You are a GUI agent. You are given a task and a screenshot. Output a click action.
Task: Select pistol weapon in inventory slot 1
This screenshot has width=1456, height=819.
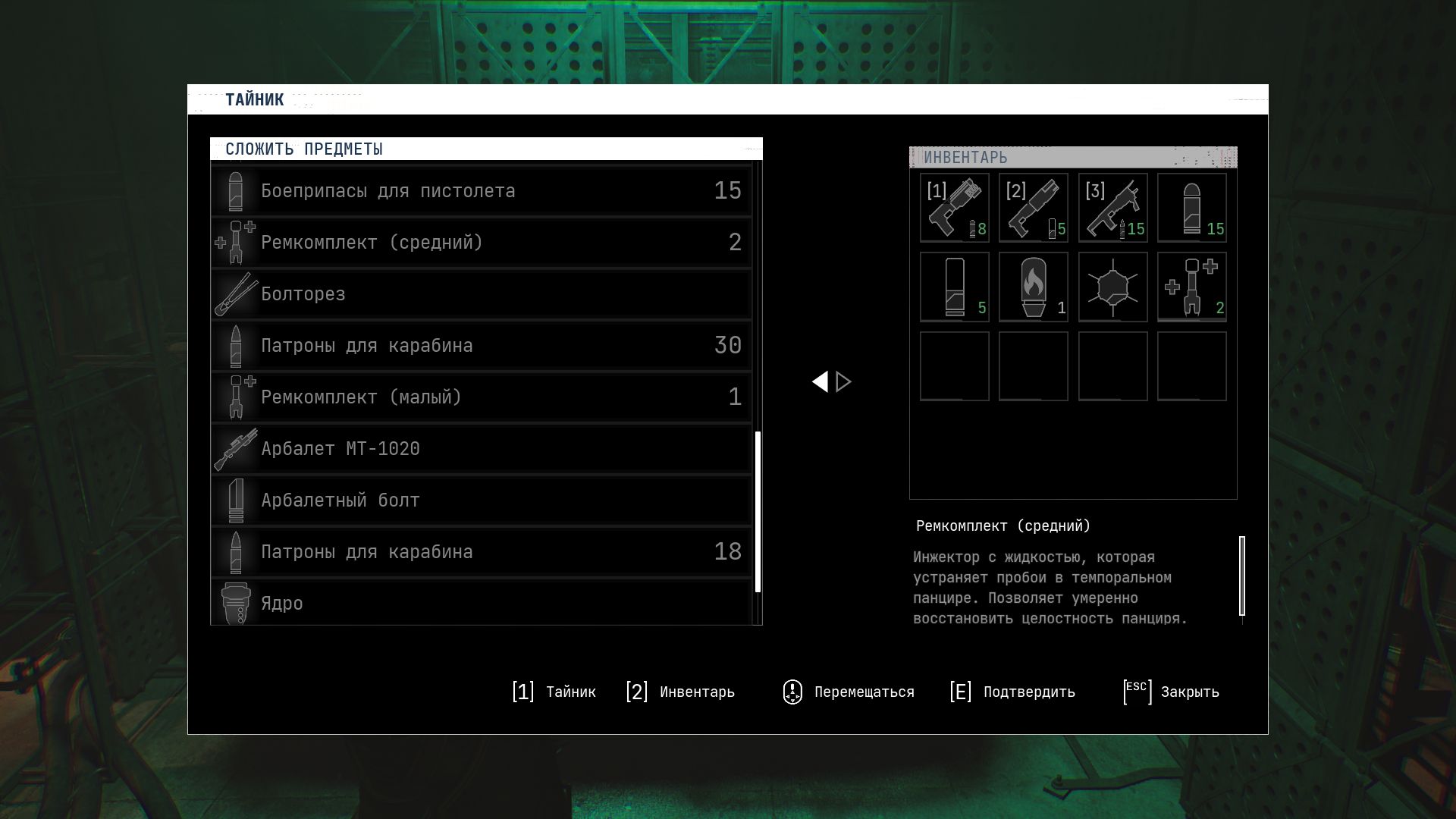(x=954, y=208)
